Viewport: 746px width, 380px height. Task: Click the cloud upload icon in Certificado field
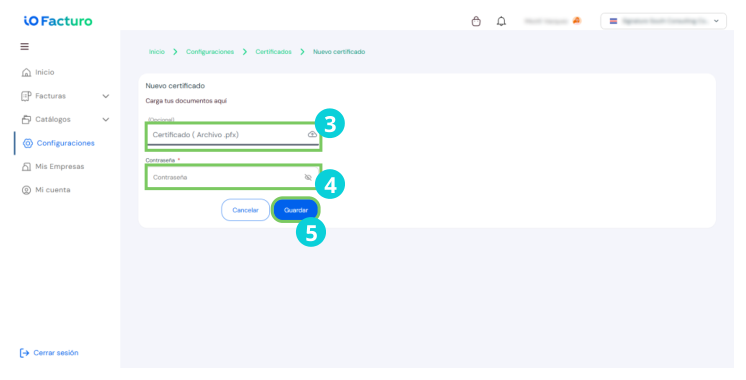click(312, 135)
